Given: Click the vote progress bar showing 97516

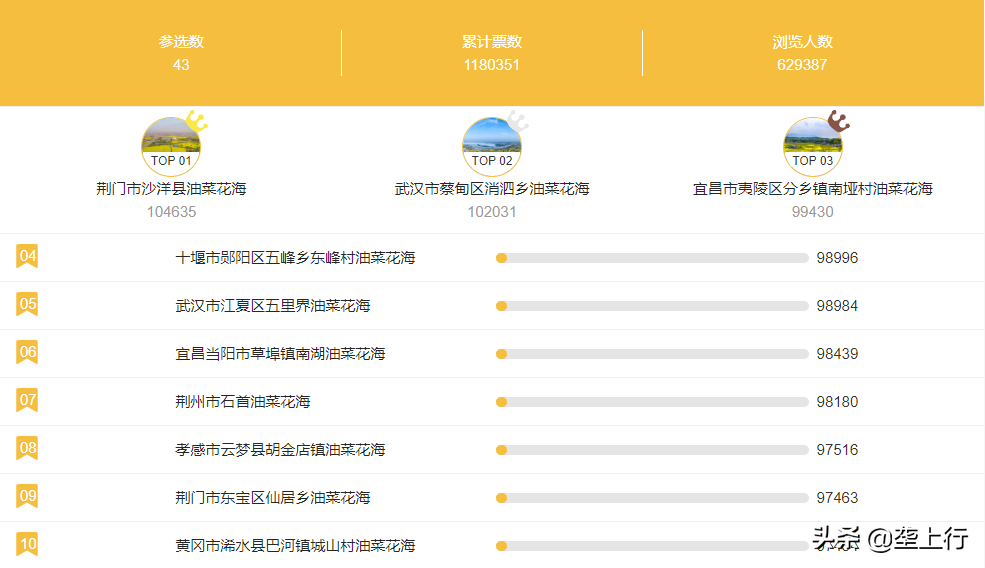Looking at the screenshot, I should pyautogui.click(x=652, y=450).
